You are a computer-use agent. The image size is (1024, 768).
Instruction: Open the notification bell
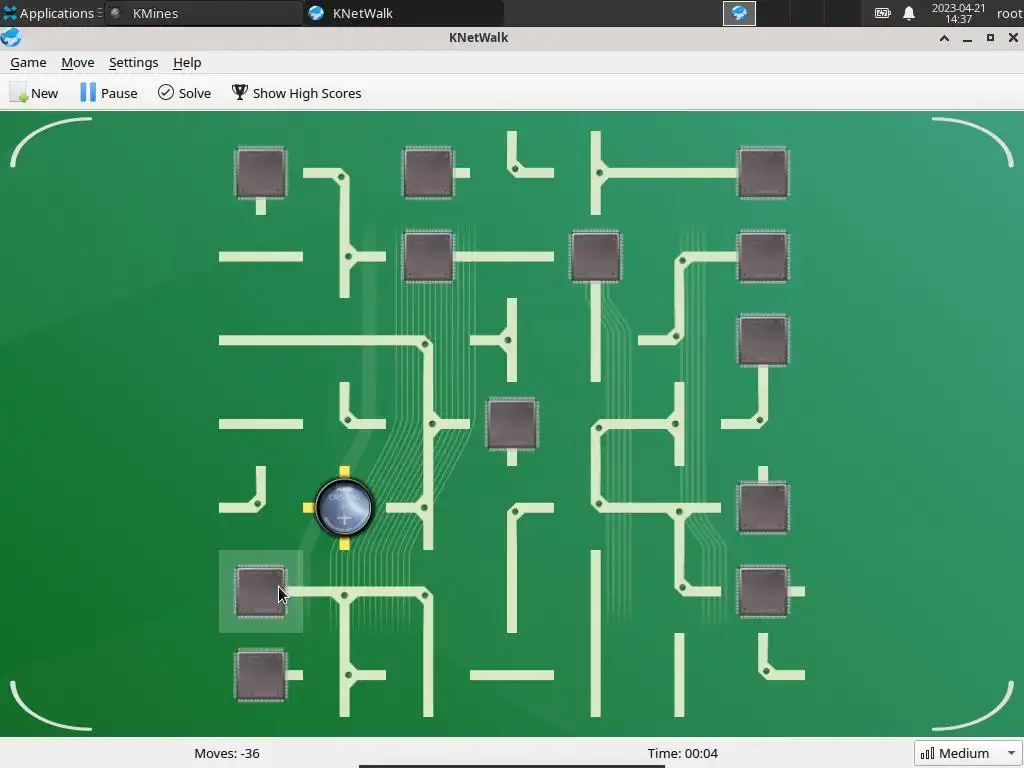coord(908,13)
